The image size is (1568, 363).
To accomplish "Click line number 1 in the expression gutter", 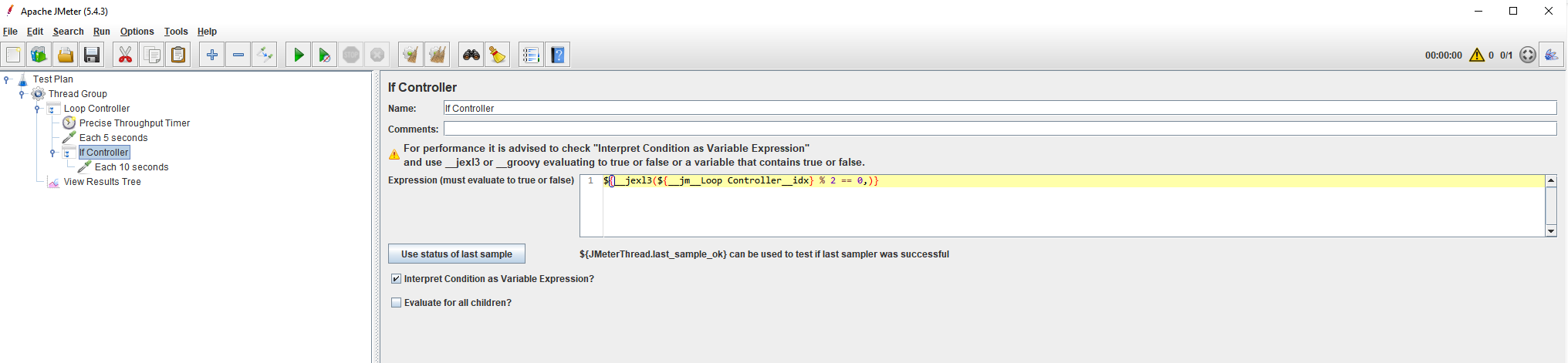I will (x=590, y=181).
